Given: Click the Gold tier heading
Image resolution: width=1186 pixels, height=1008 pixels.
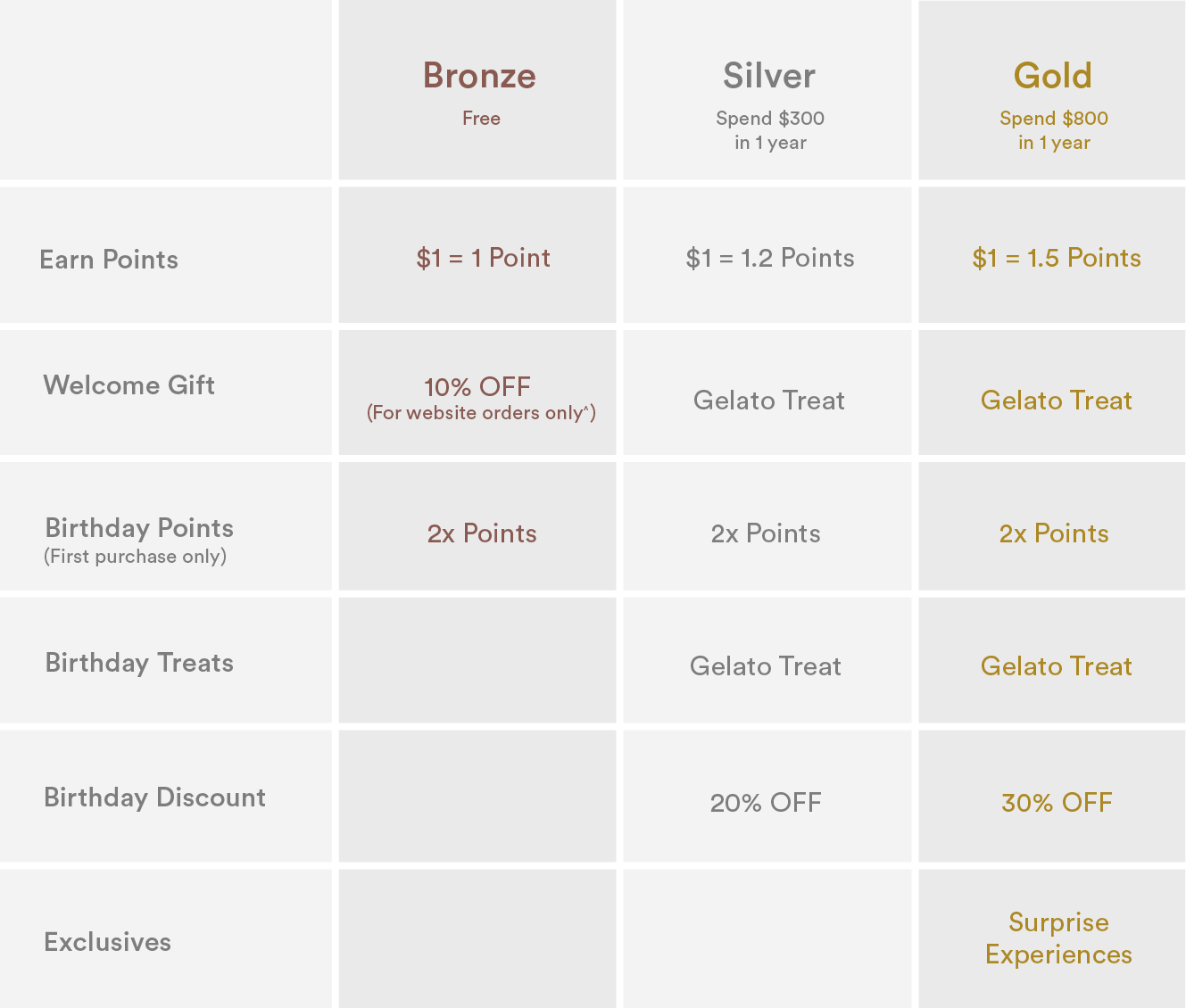Looking at the screenshot, I should (1053, 76).
